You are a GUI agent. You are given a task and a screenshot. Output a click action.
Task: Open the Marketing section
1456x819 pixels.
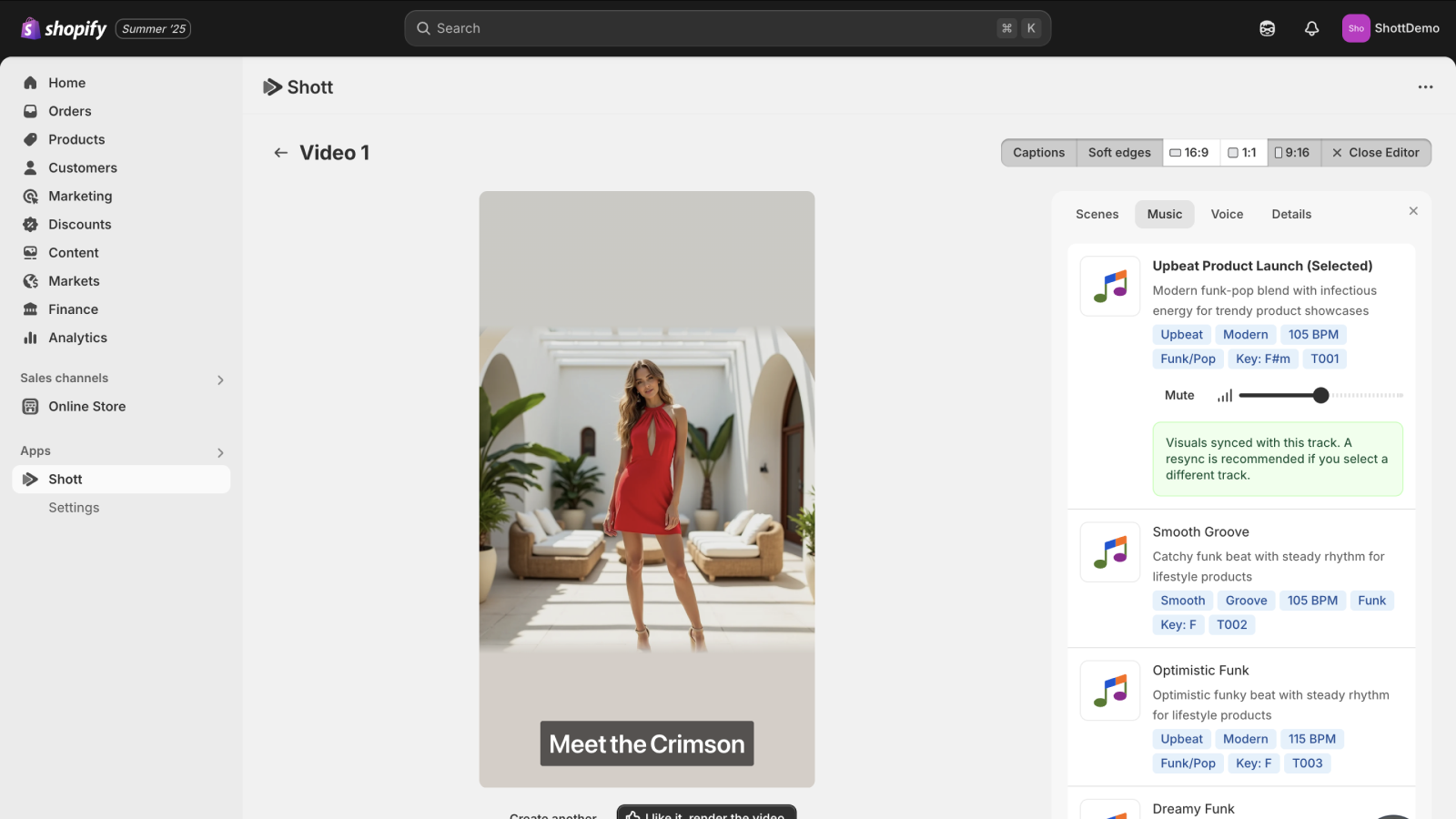[x=121, y=196]
